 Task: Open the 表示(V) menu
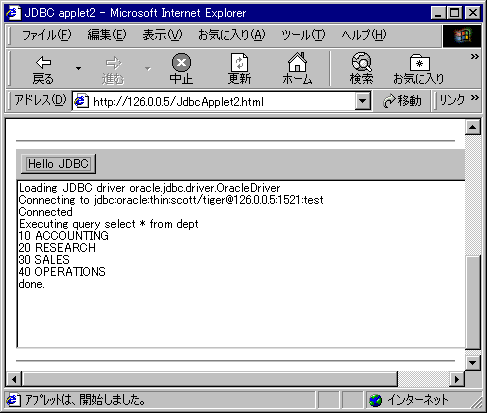point(162,35)
